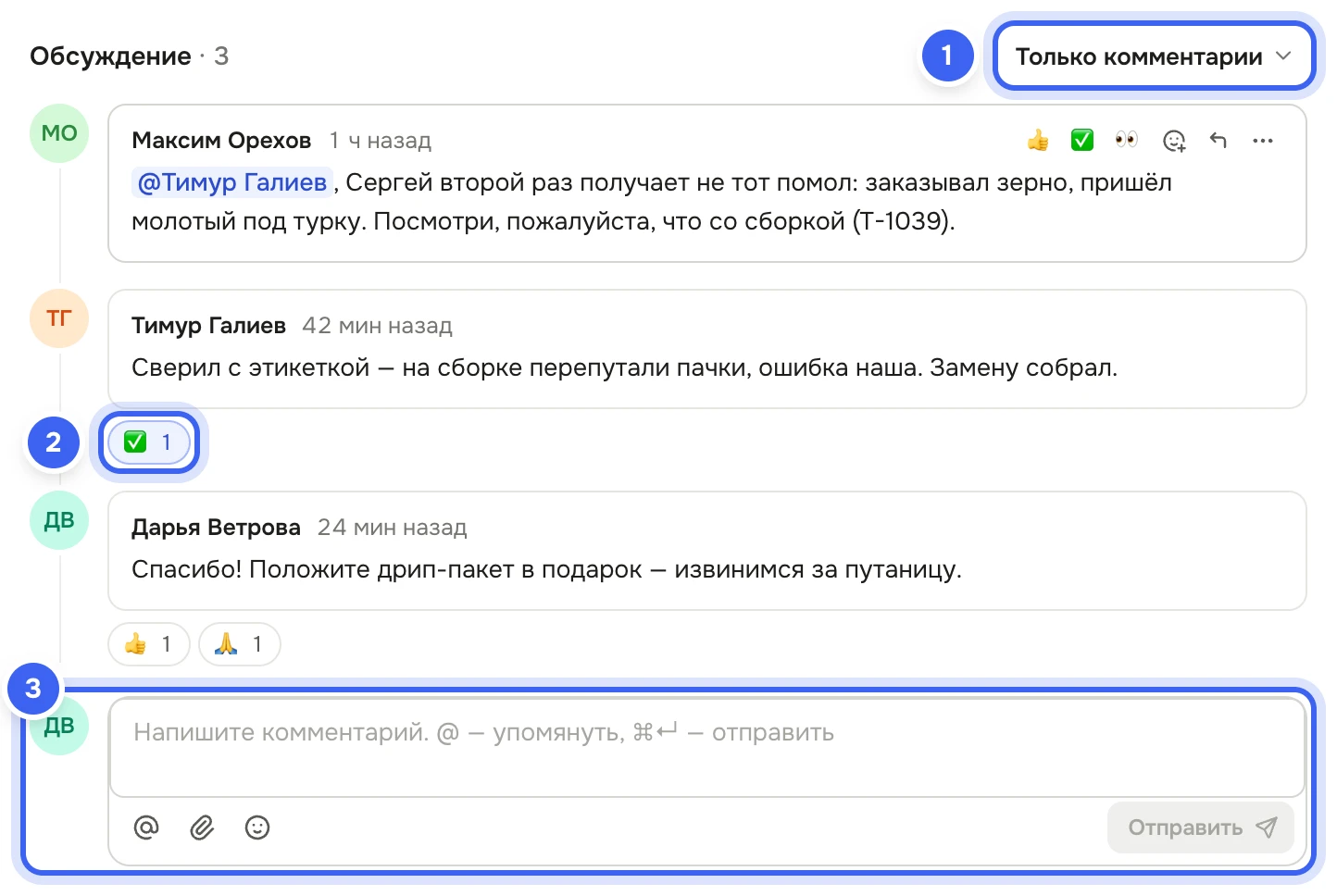Click МО avatar of Максим Орехов
The image size is (1337, 896).
(x=59, y=133)
